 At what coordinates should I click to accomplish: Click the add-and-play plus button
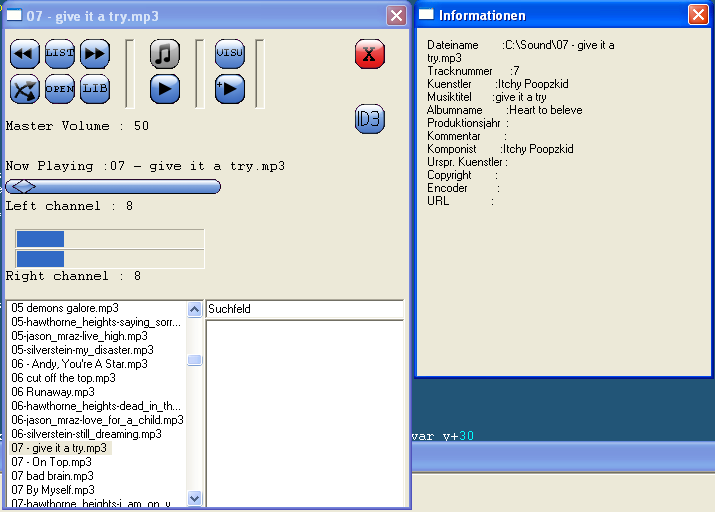click(230, 89)
